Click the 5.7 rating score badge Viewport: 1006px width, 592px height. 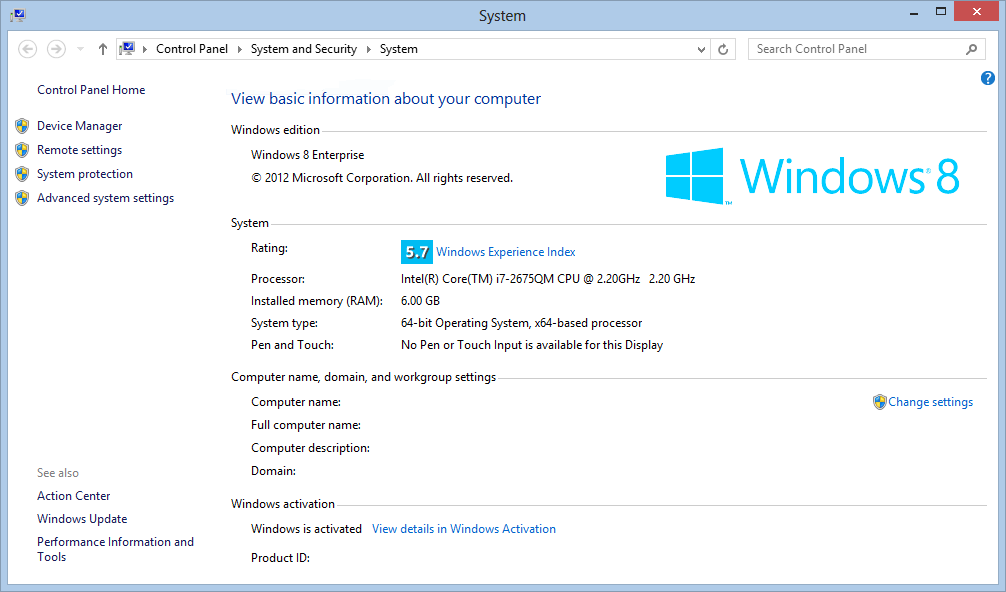pos(417,252)
